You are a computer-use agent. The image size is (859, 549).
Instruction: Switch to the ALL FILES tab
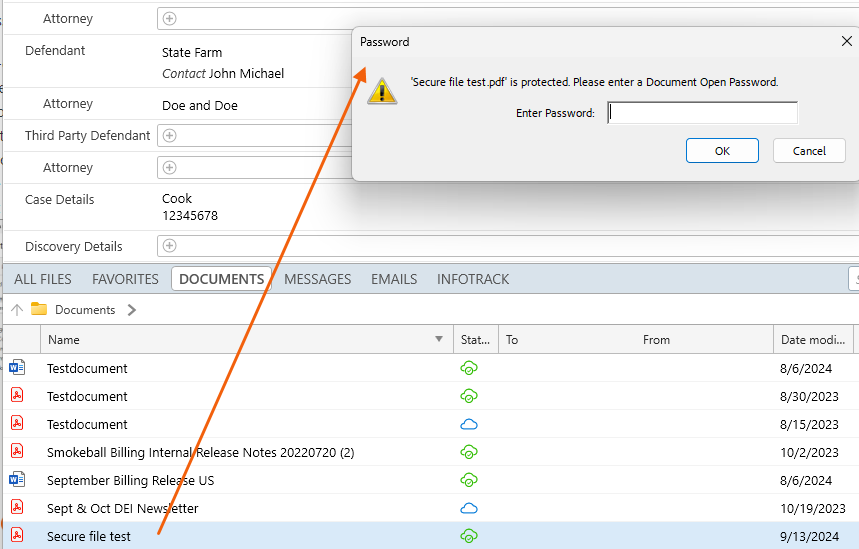pyautogui.click(x=43, y=279)
